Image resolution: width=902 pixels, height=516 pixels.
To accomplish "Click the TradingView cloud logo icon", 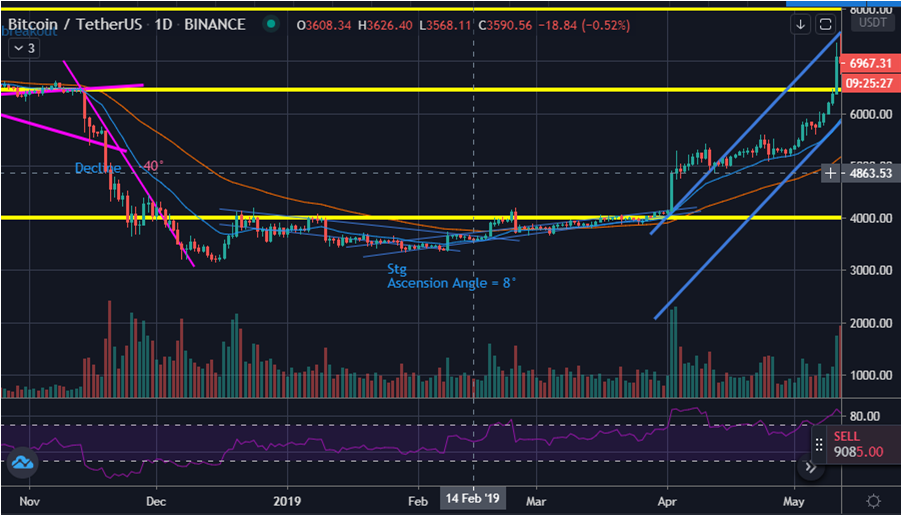I will pos(22,463).
